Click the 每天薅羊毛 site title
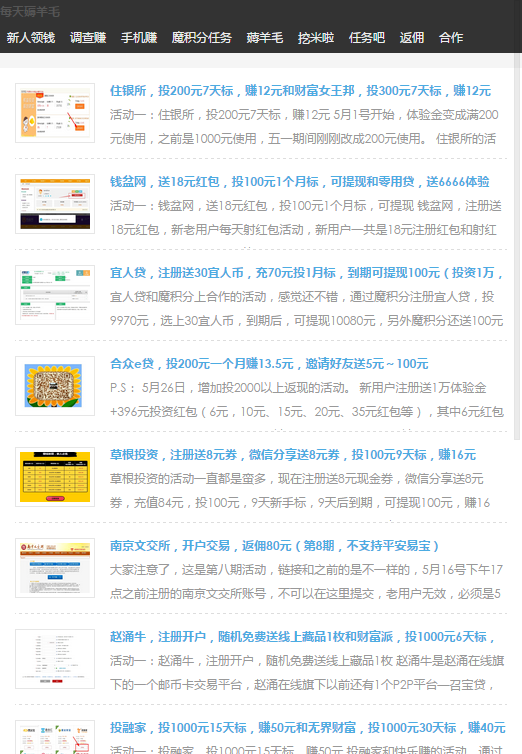Image resolution: width=522 pixels, height=754 pixels. (x=30, y=11)
